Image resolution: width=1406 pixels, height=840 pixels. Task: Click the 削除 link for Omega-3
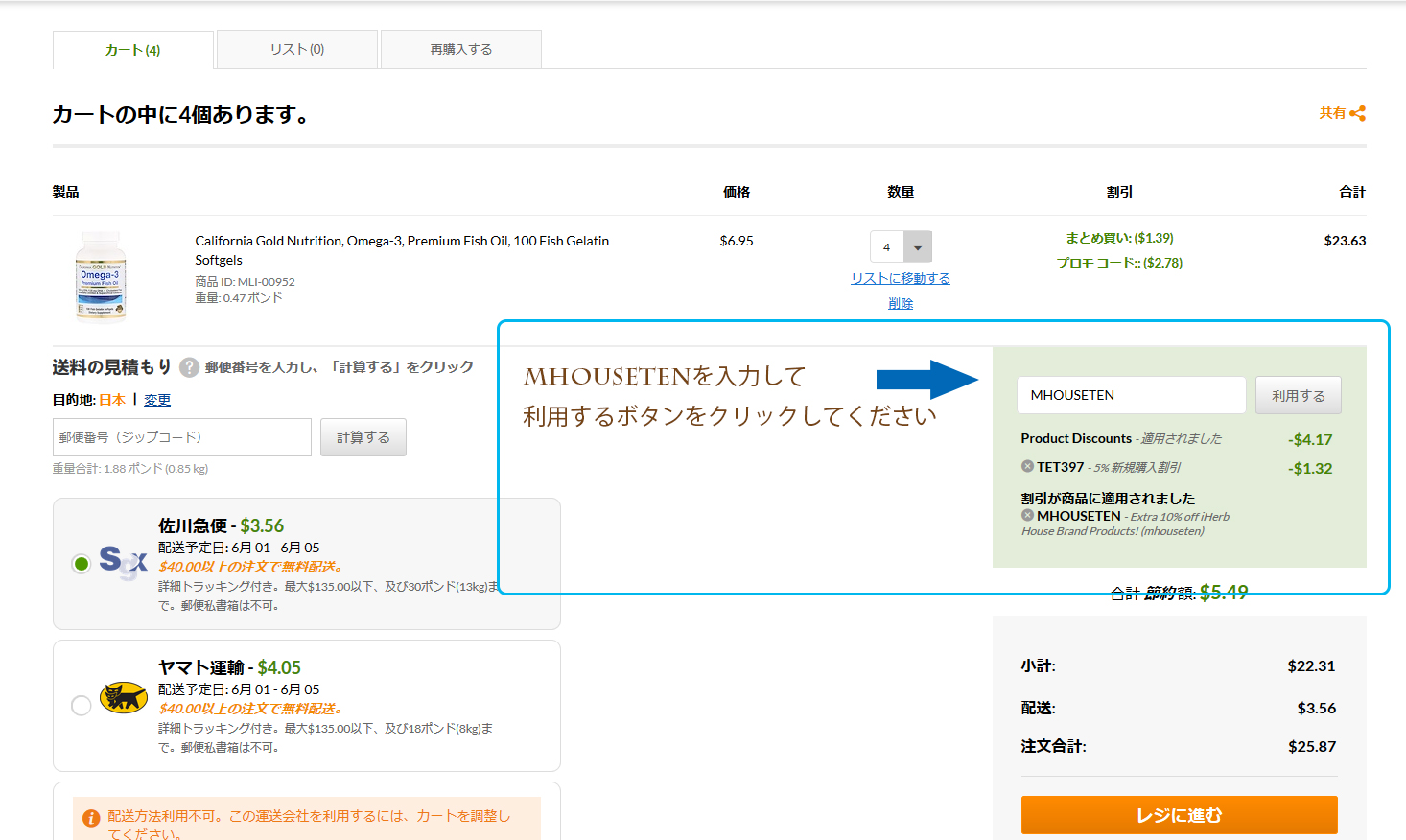tap(901, 303)
